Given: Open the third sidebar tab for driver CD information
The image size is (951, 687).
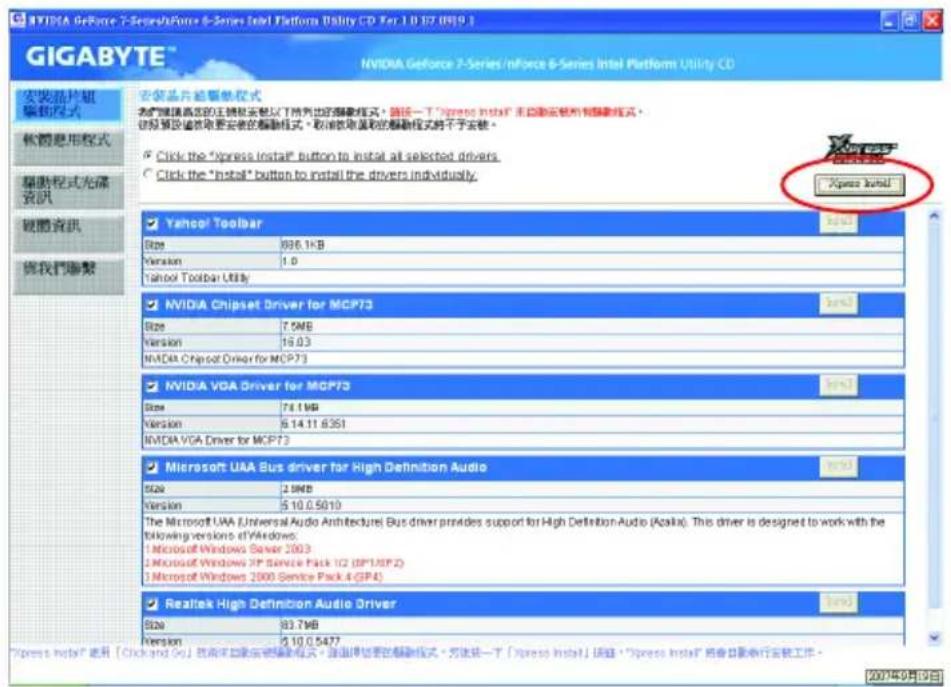Looking at the screenshot, I should [x=68, y=190].
